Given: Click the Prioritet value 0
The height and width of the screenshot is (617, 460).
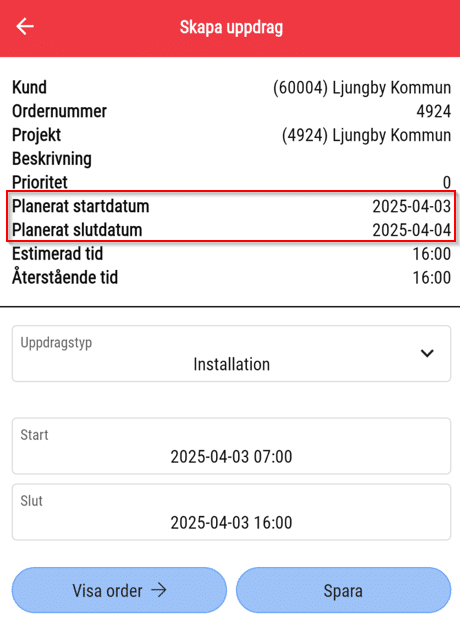Looking at the screenshot, I should pos(447,183).
